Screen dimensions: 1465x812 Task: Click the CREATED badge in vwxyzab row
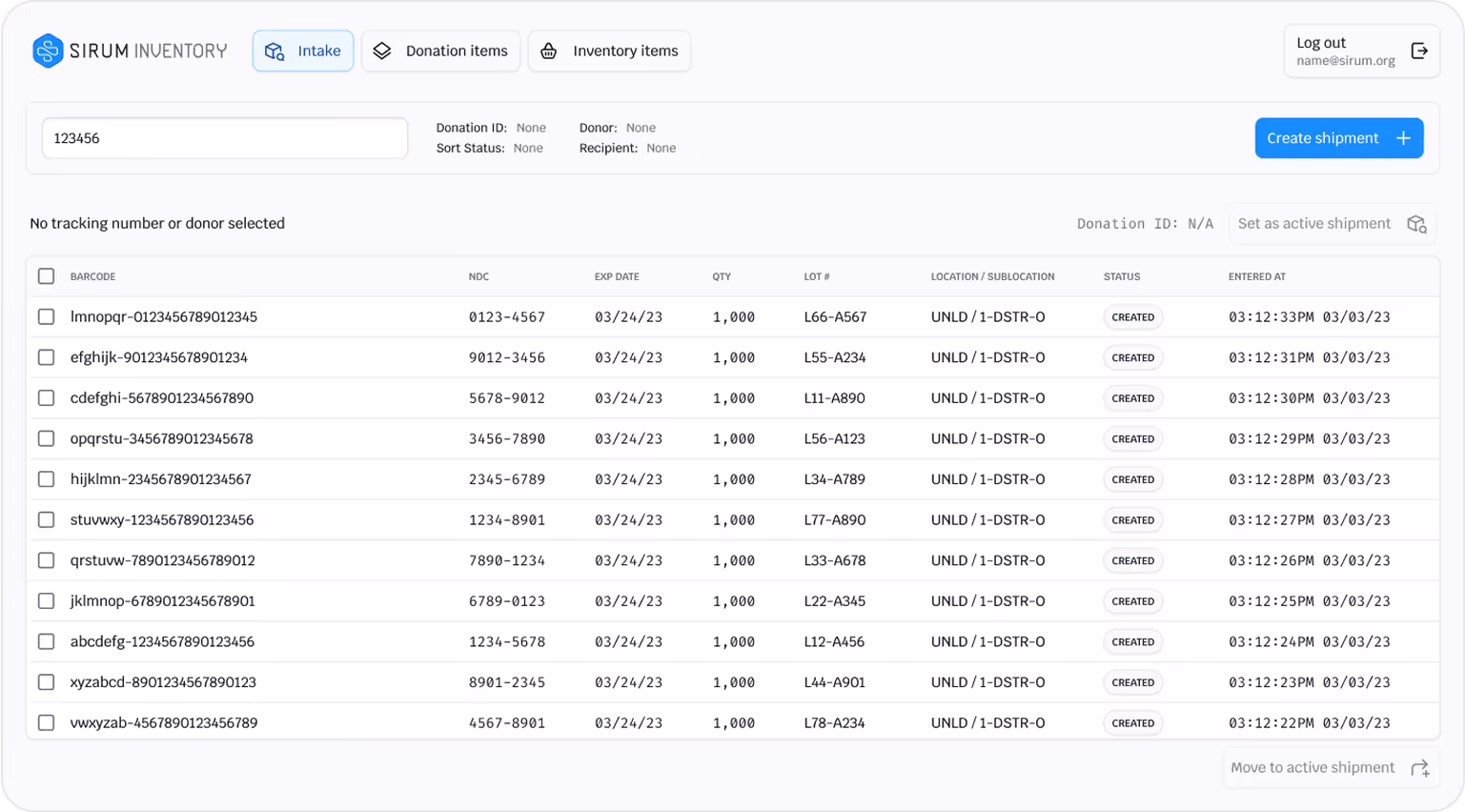[x=1132, y=722]
